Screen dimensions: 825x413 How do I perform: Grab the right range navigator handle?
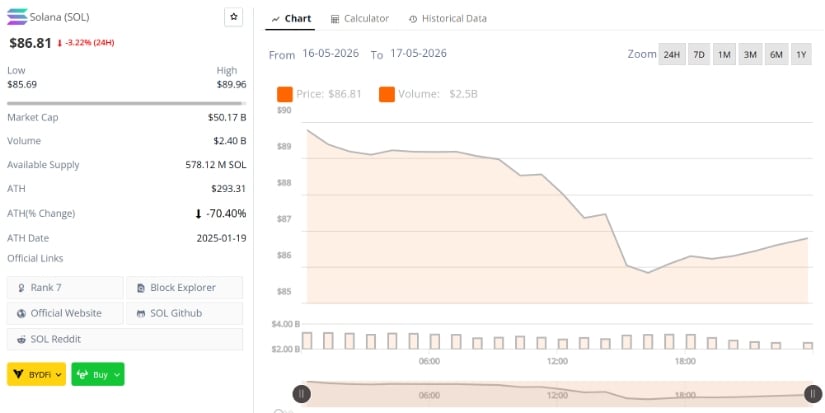(x=813, y=394)
